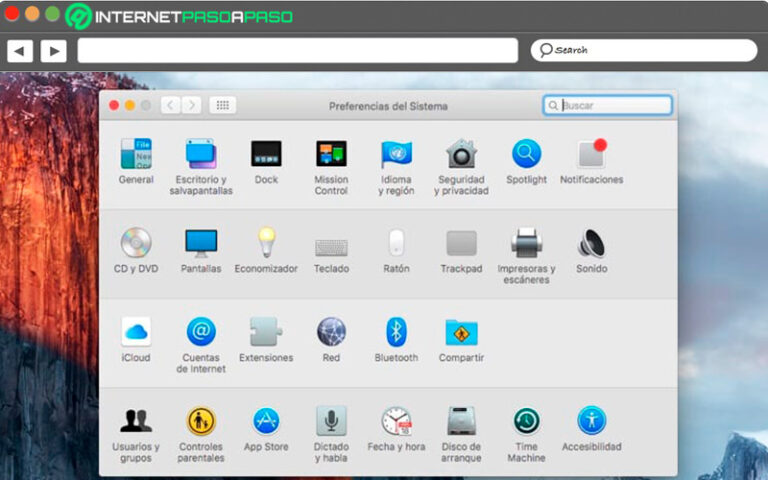Open Dictado y habla microphone icon
The image size is (768, 480).
(x=331, y=421)
